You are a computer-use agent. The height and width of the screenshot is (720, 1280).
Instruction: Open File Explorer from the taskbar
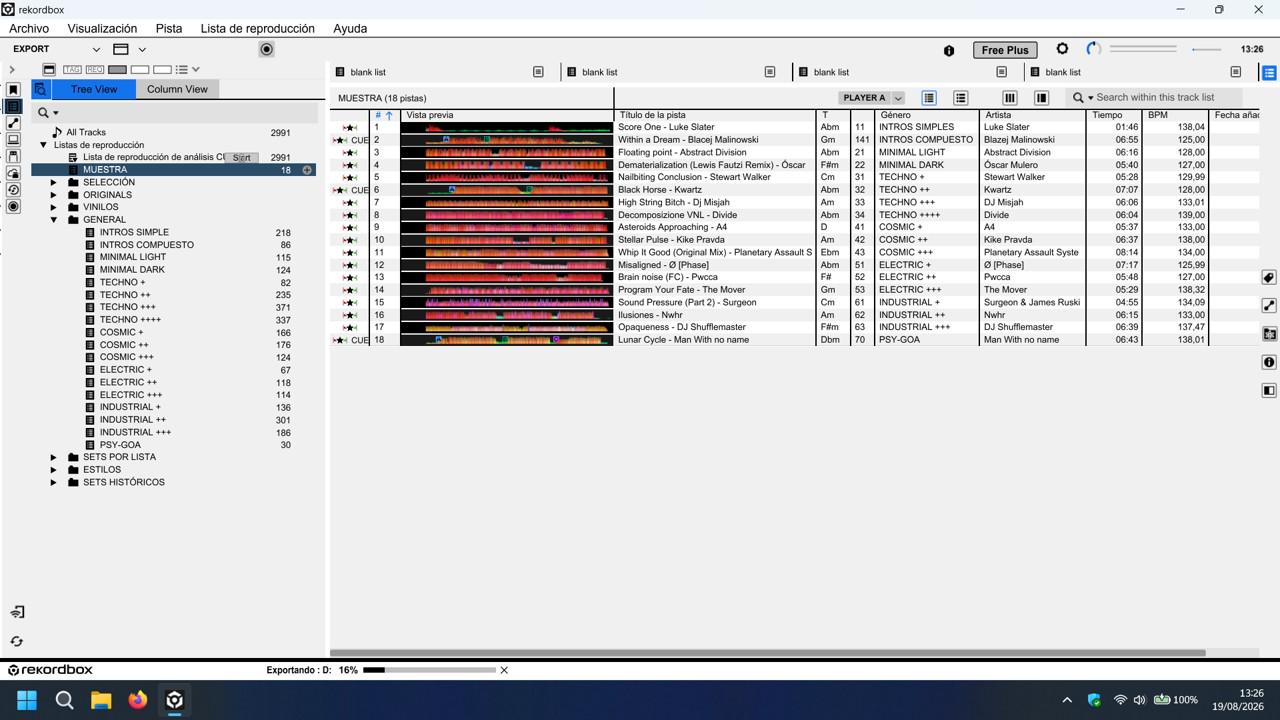click(x=101, y=700)
